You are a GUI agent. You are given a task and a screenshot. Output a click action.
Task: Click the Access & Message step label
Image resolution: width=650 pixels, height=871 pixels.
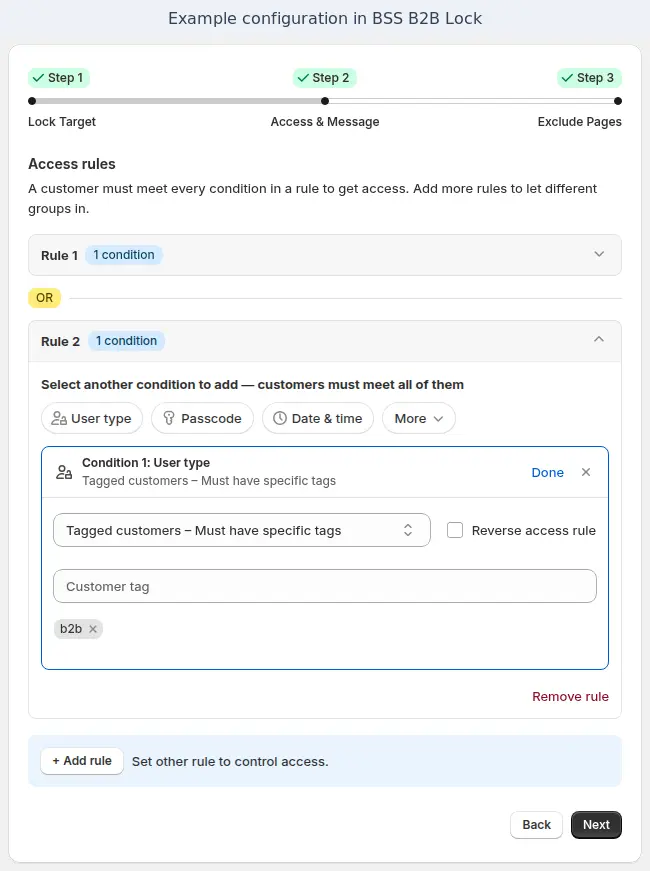click(325, 122)
